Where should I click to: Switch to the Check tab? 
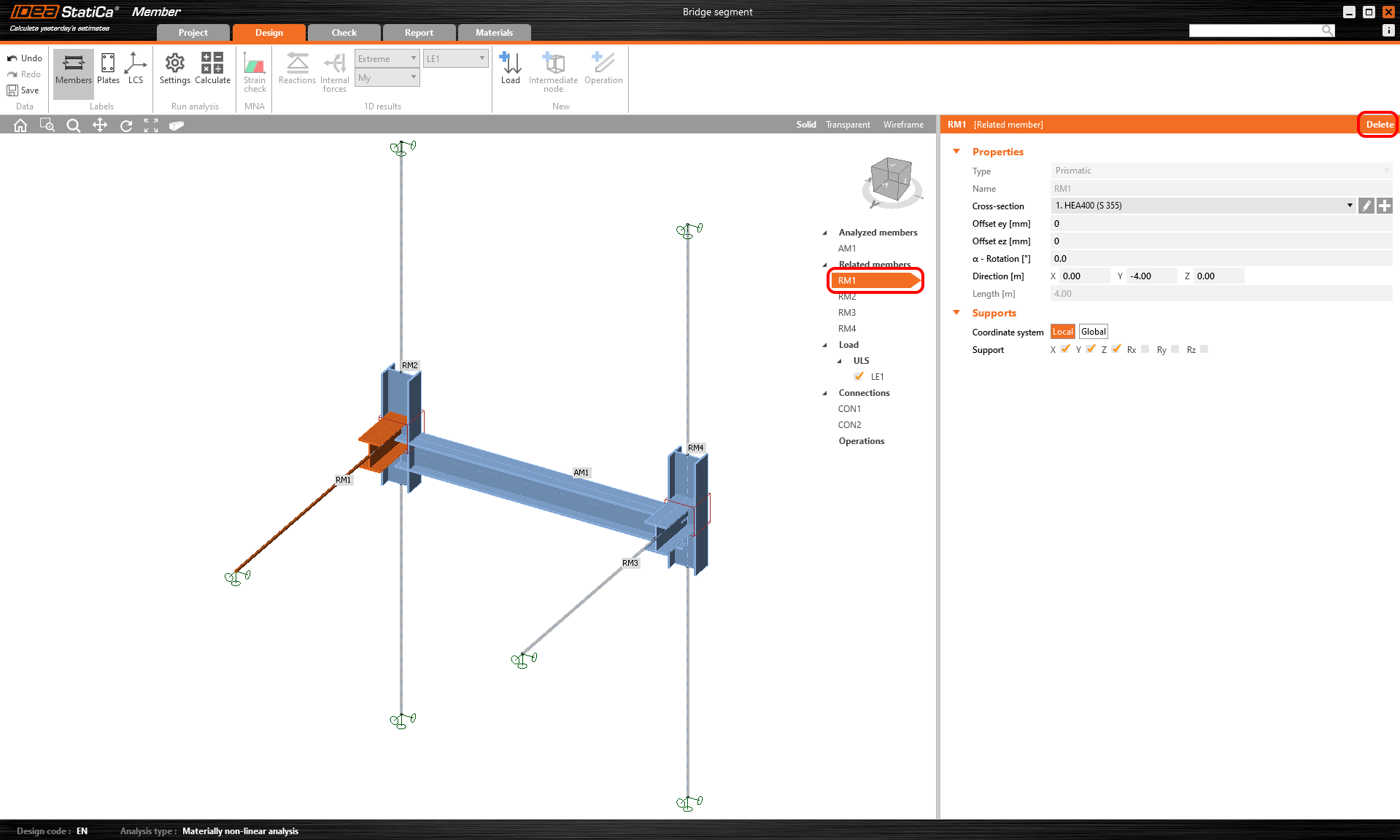344,33
